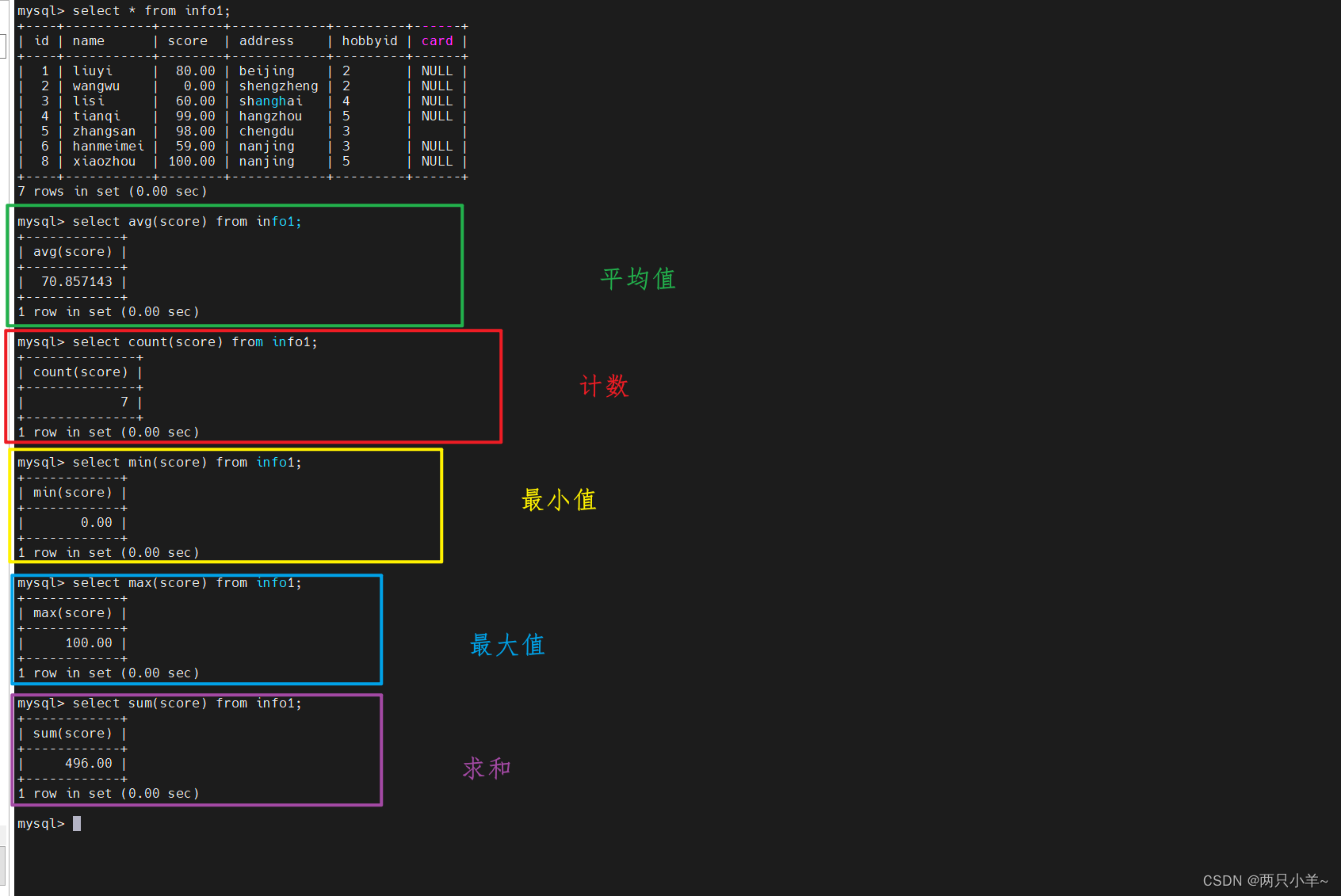Click the 'min(score)' result header
1341x896 pixels.
tap(72, 493)
